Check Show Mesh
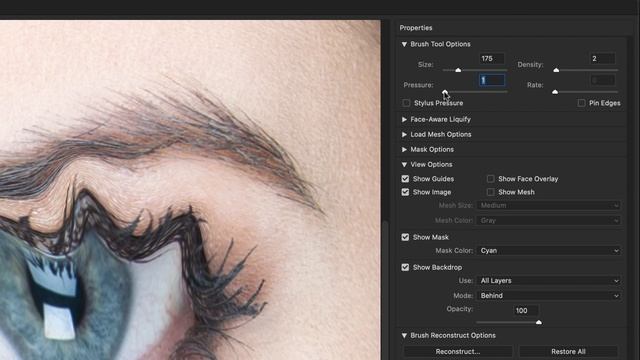The image size is (640, 360). [491, 192]
